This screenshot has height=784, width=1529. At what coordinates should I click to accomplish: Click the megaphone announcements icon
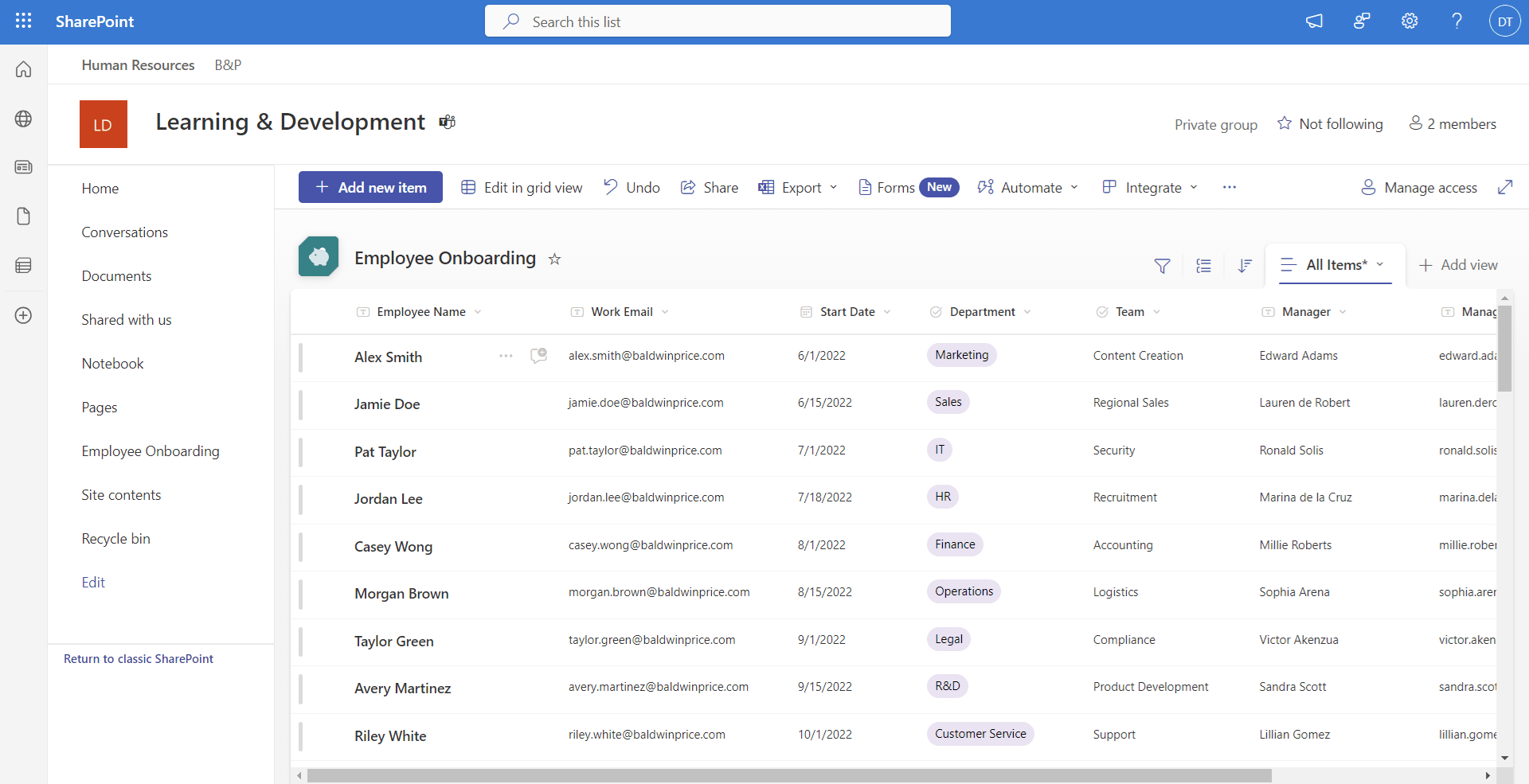pyautogui.click(x=1314, y=21)
